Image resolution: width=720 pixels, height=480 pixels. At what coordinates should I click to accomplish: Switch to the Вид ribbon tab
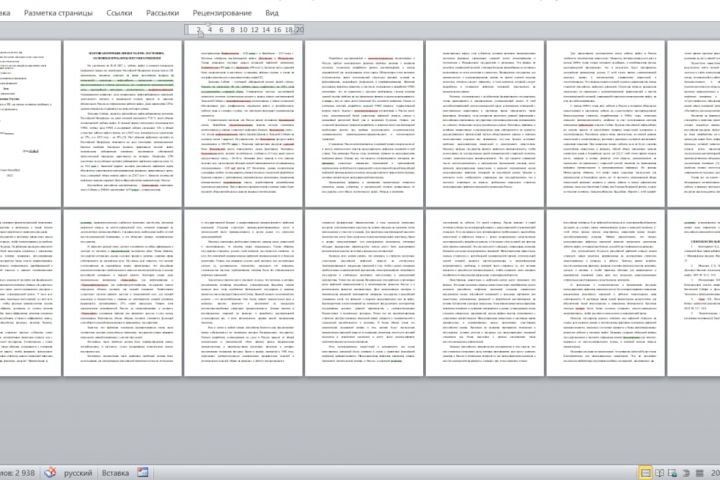tap(272, 13)
